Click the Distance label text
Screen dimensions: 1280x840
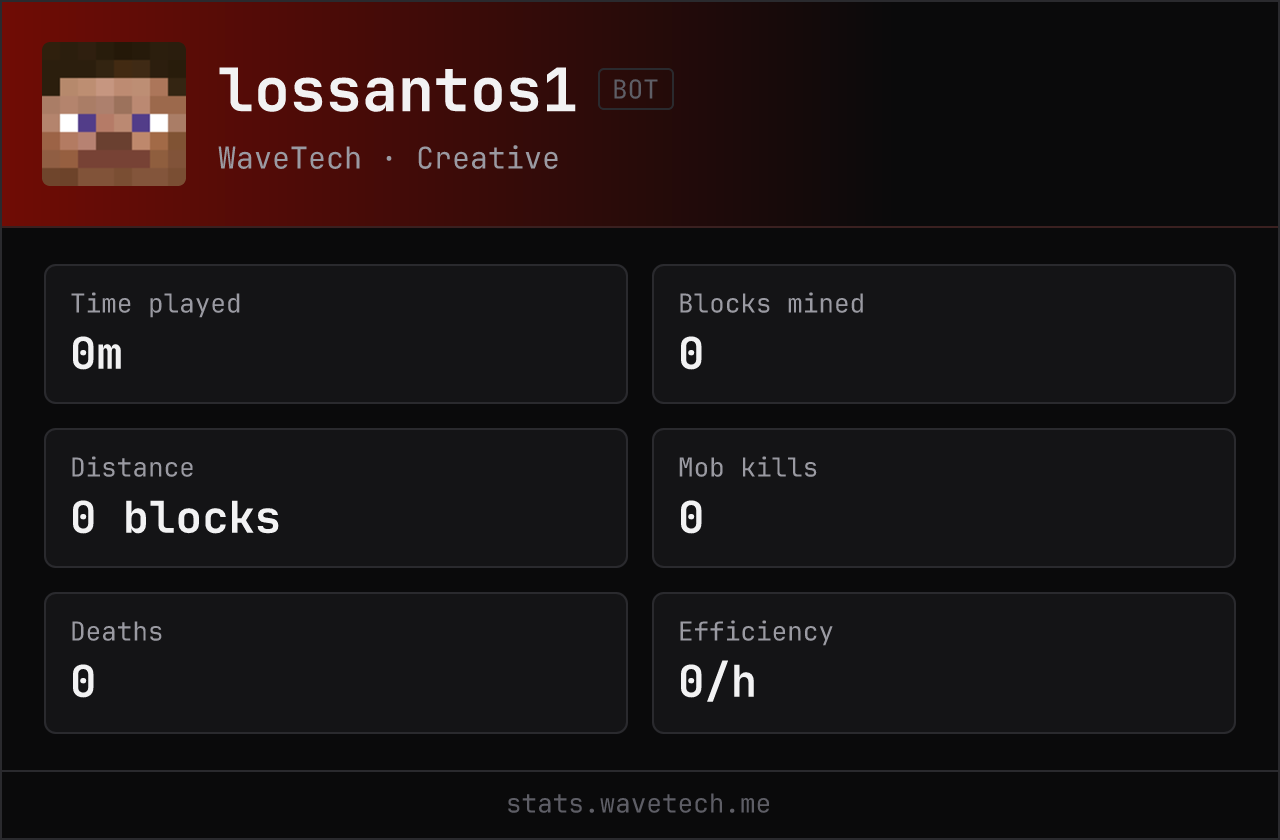coord(132,468)
